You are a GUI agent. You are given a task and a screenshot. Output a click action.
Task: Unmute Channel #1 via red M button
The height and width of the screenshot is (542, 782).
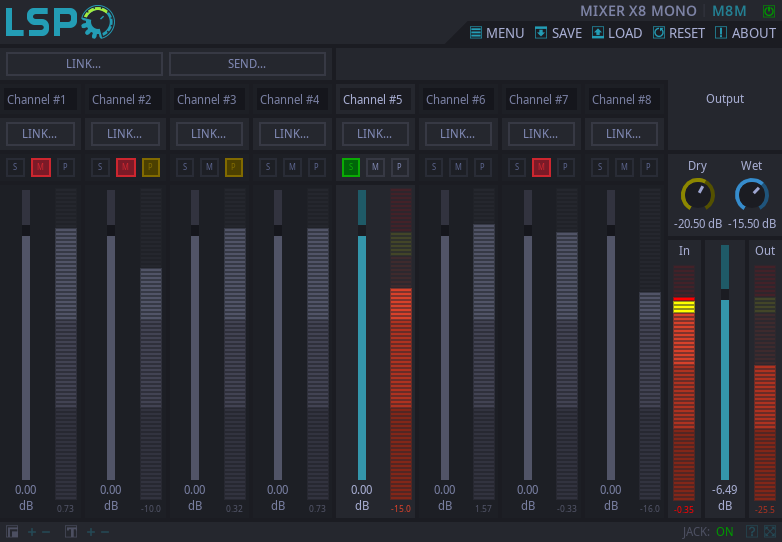point(41,167)
